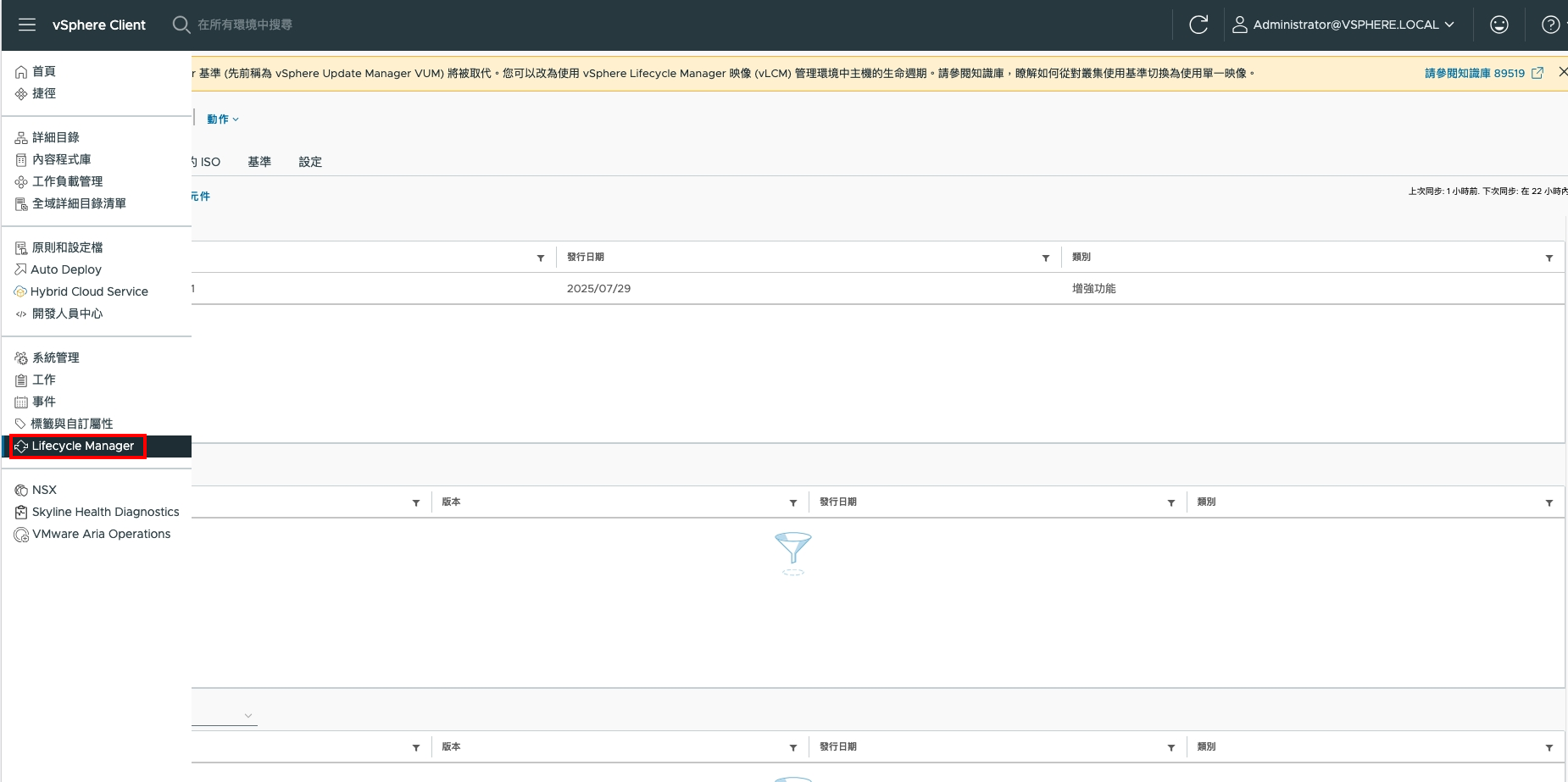Click the search magnifier icon

tap(181, 25)
